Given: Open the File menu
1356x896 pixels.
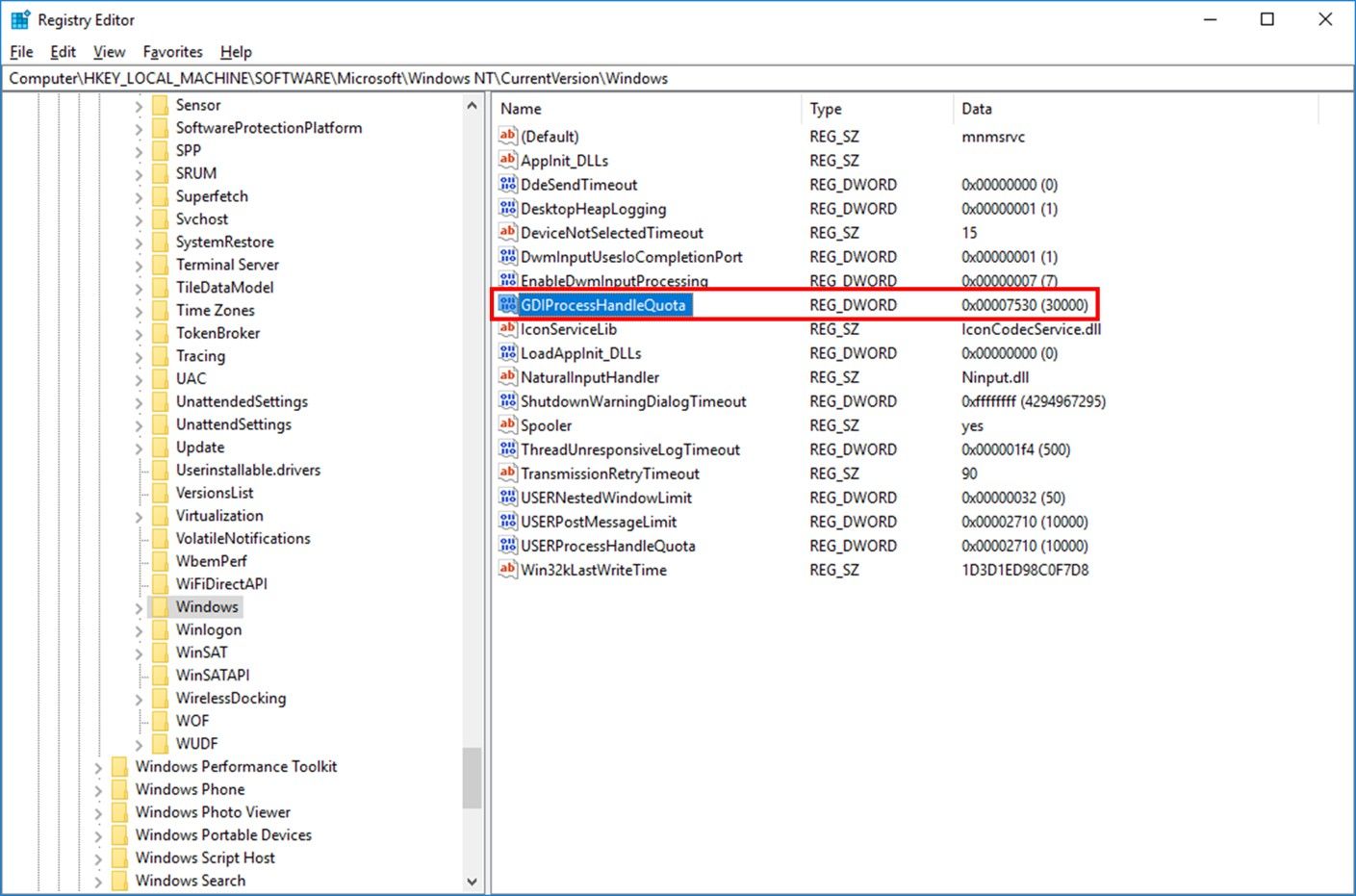Looking at the screenshot, I should (21, 52).
